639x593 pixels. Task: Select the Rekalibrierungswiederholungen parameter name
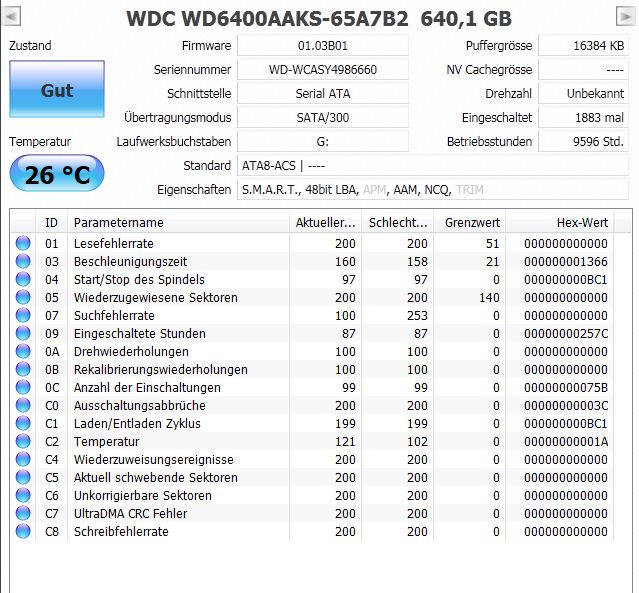(161, 369)
